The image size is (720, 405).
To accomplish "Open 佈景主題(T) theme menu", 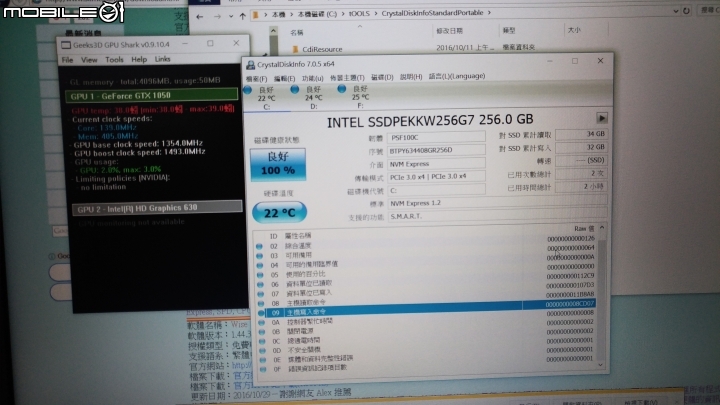I will tap(347, 78).
